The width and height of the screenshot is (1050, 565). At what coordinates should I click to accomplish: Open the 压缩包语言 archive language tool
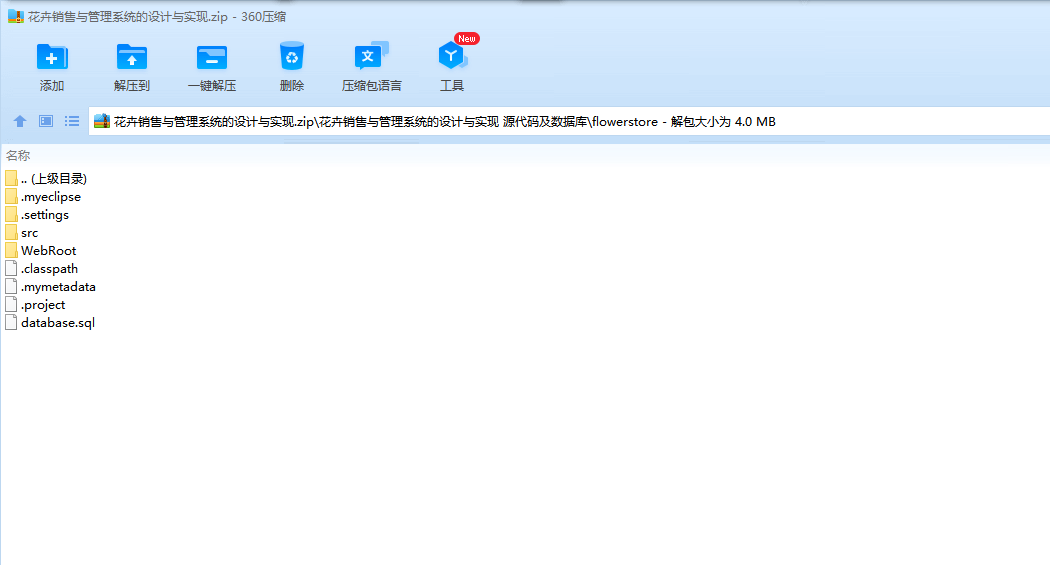pos(372,56)
